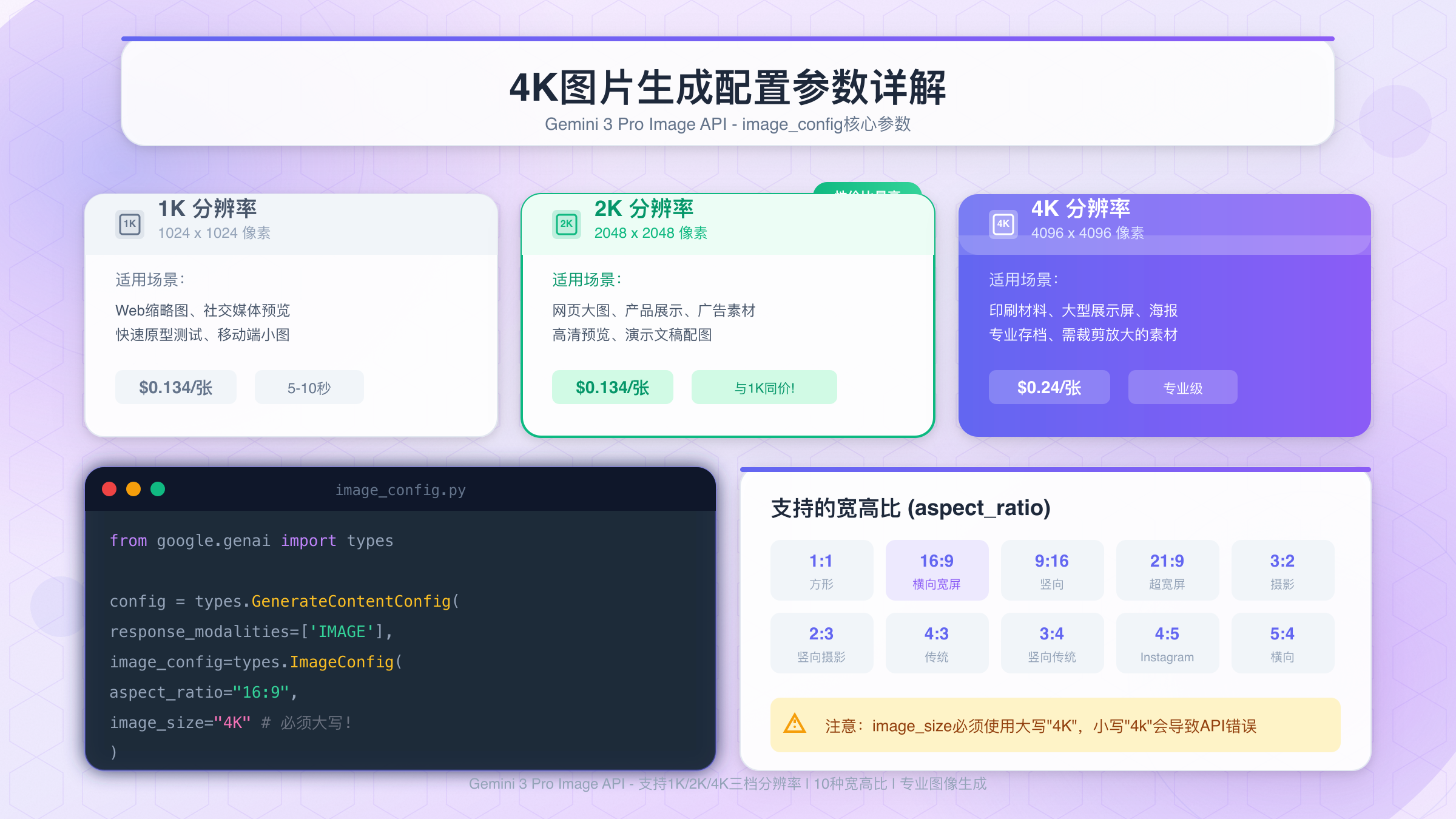Click the orange window dot
Screen dimensions: 1456x819
click(x=133, y=489)
